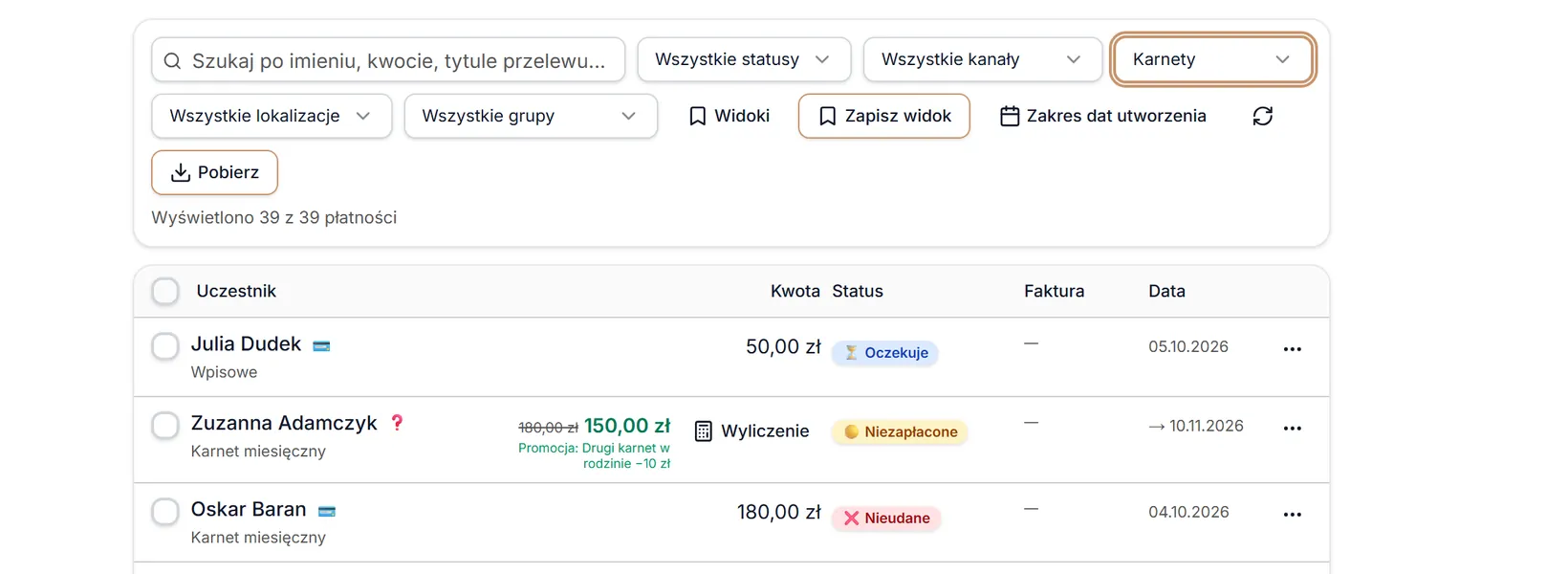Click the date 10.11.2026
The height and width of the screenshot is (574, 1568).
click(x=1207, y=426)
